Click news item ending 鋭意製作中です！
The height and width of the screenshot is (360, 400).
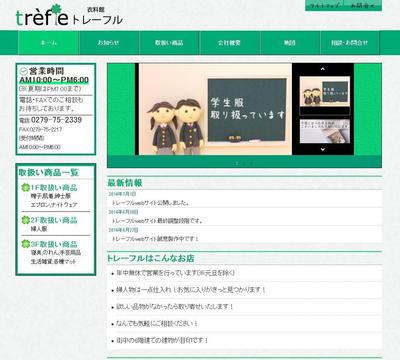click(x=155, y=239)
